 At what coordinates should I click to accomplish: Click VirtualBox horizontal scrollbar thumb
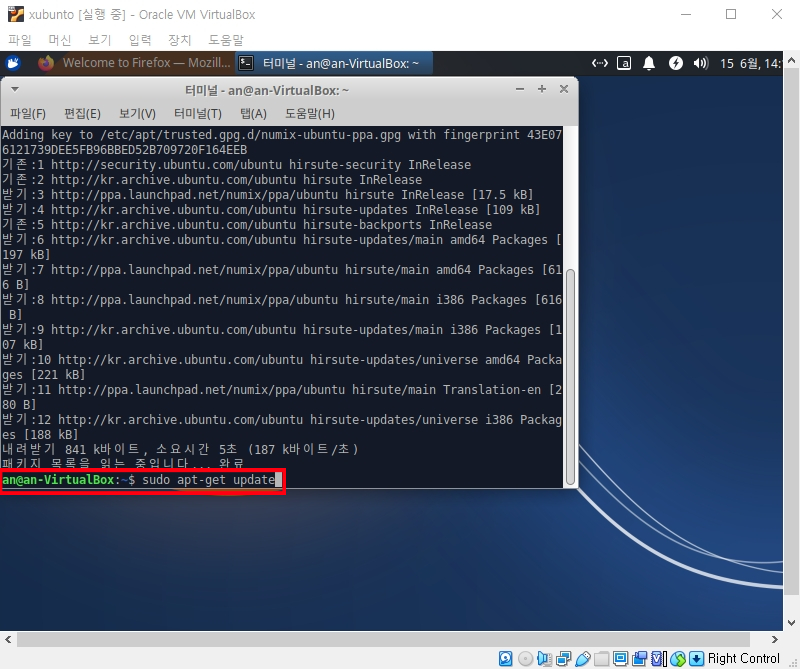tap(383, 639)
